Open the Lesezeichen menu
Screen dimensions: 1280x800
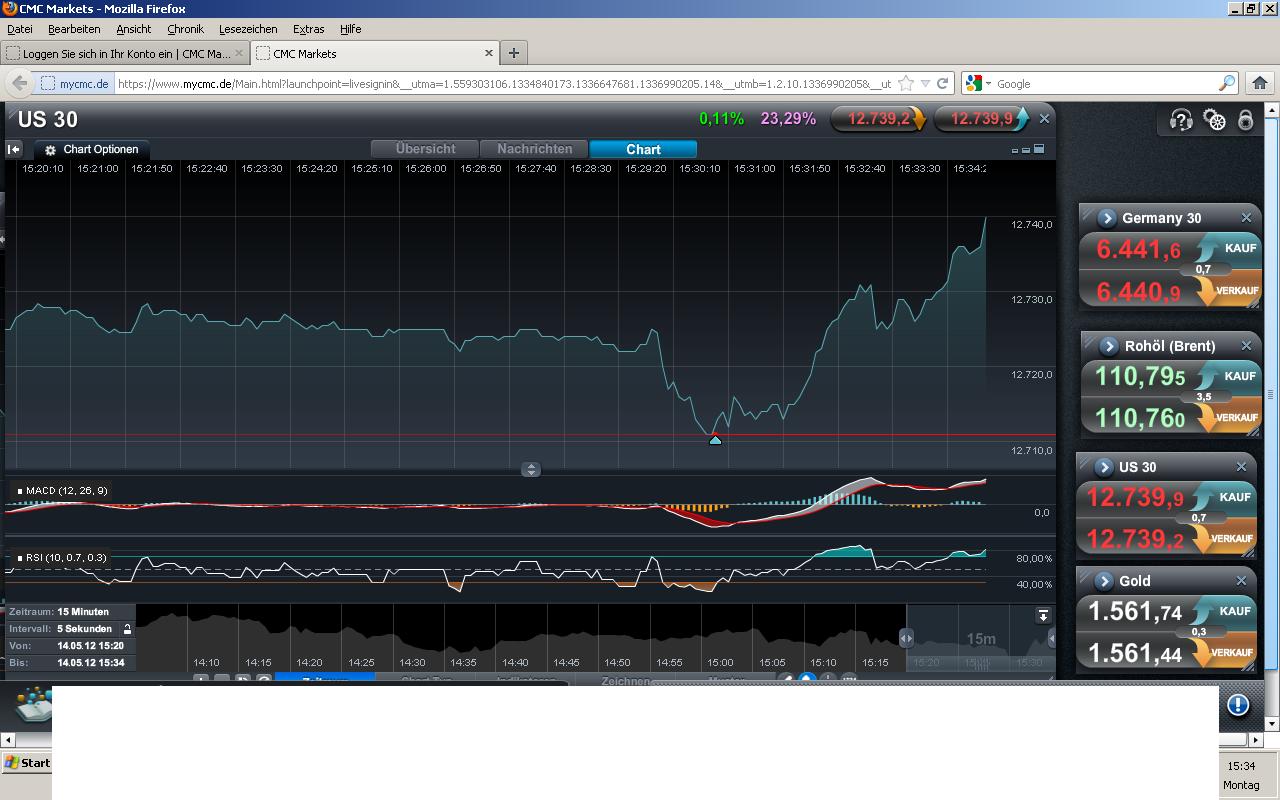click(248, 29)
